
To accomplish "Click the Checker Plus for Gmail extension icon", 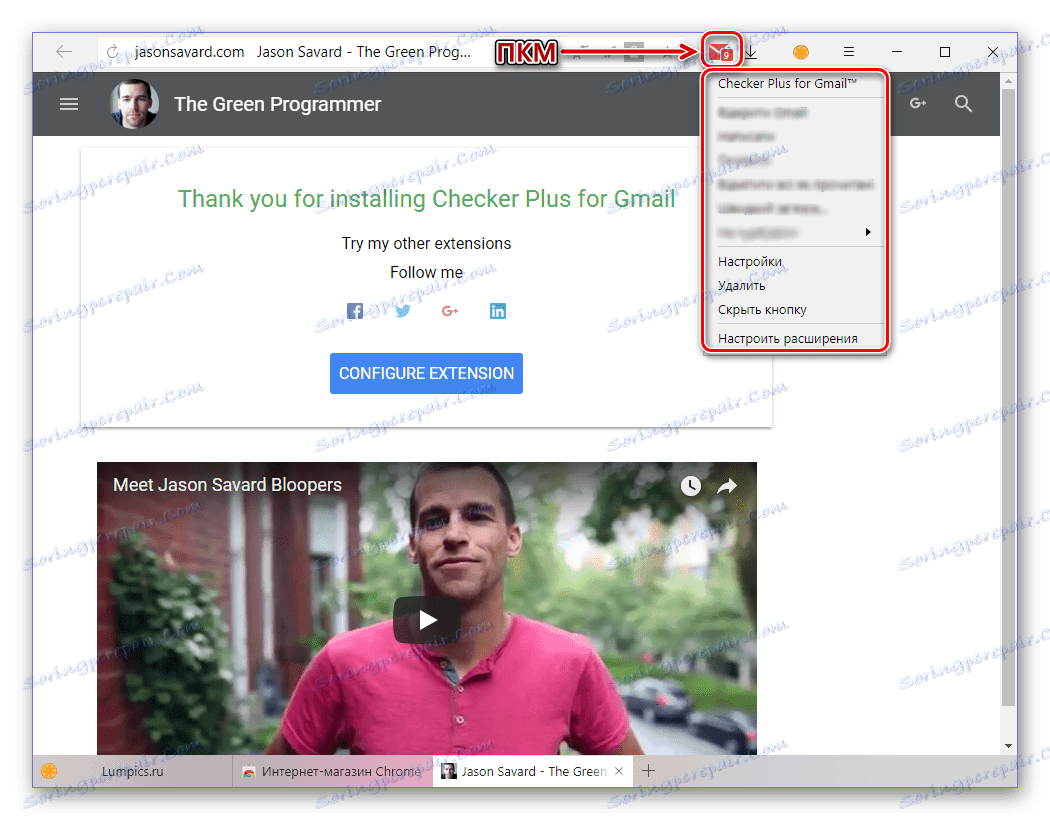I will coord(722,51).
